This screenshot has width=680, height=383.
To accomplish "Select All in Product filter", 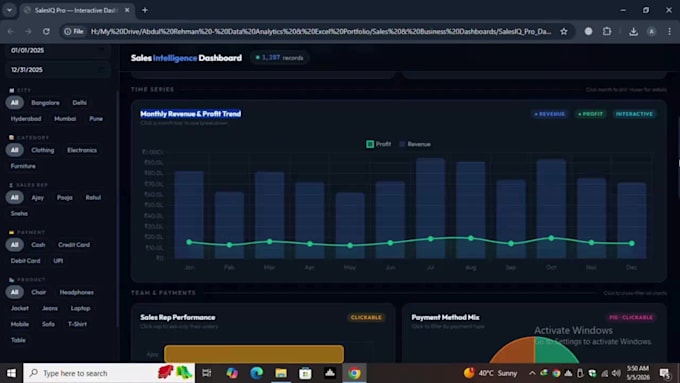I will click(x=15, y=292).
